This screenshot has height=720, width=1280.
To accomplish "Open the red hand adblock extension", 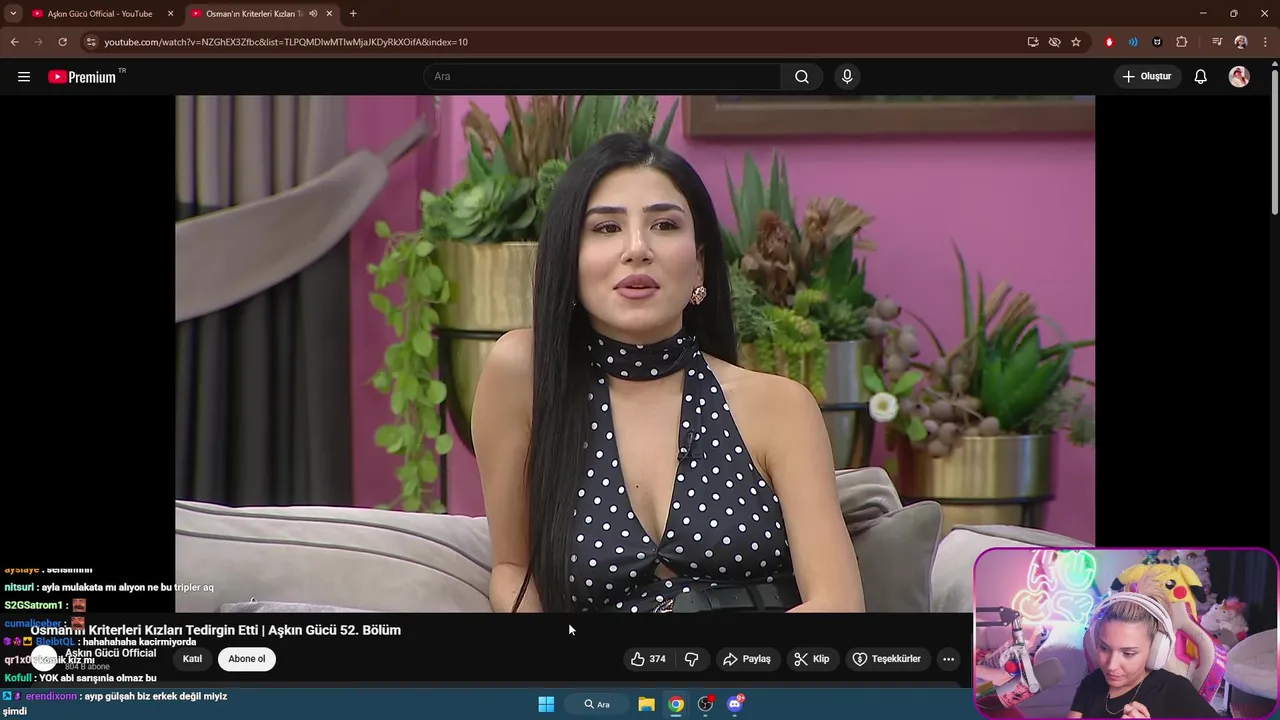I will click(x=1109, y=42).
